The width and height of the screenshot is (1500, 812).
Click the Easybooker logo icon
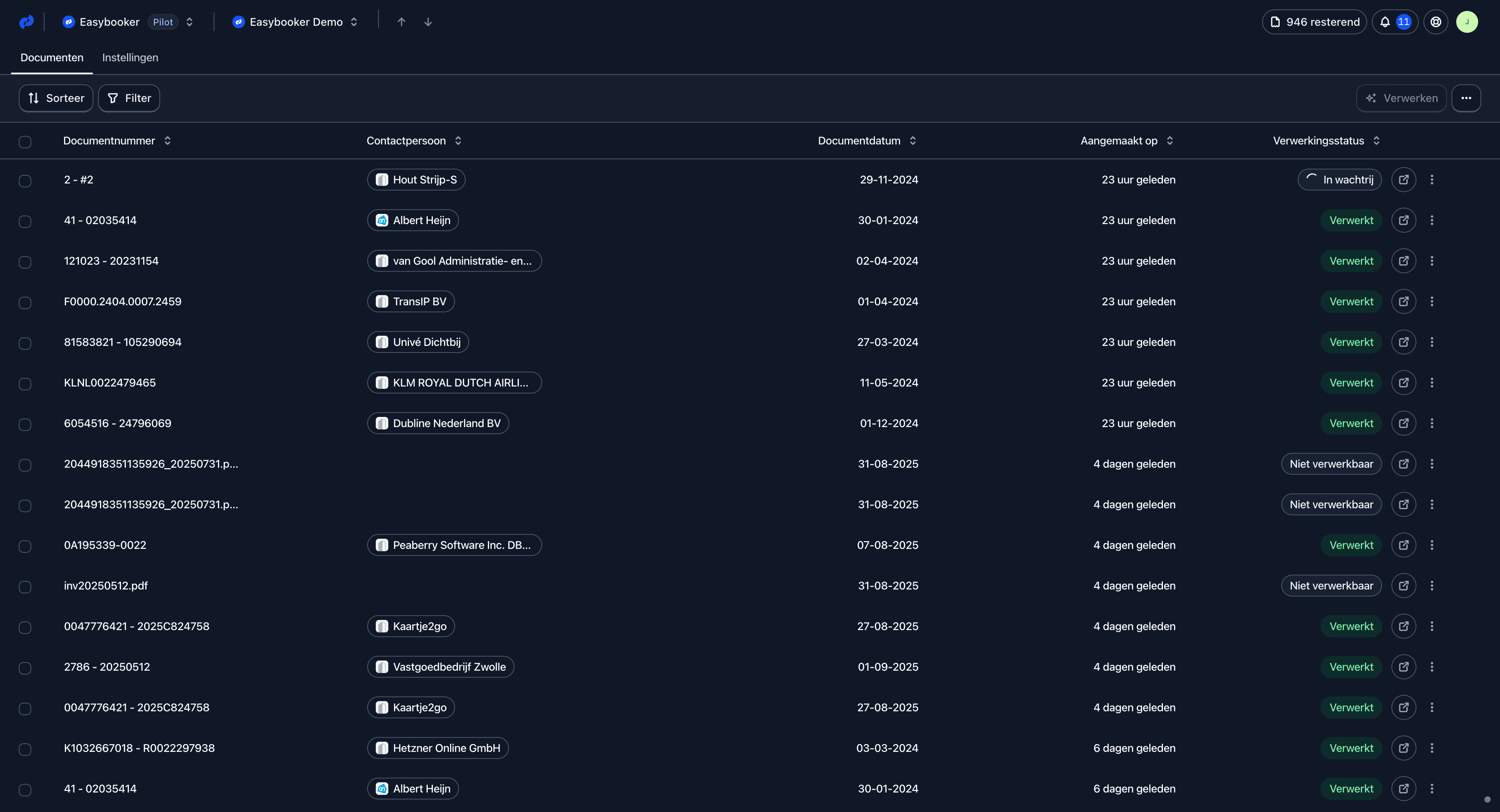click(26, 22)
